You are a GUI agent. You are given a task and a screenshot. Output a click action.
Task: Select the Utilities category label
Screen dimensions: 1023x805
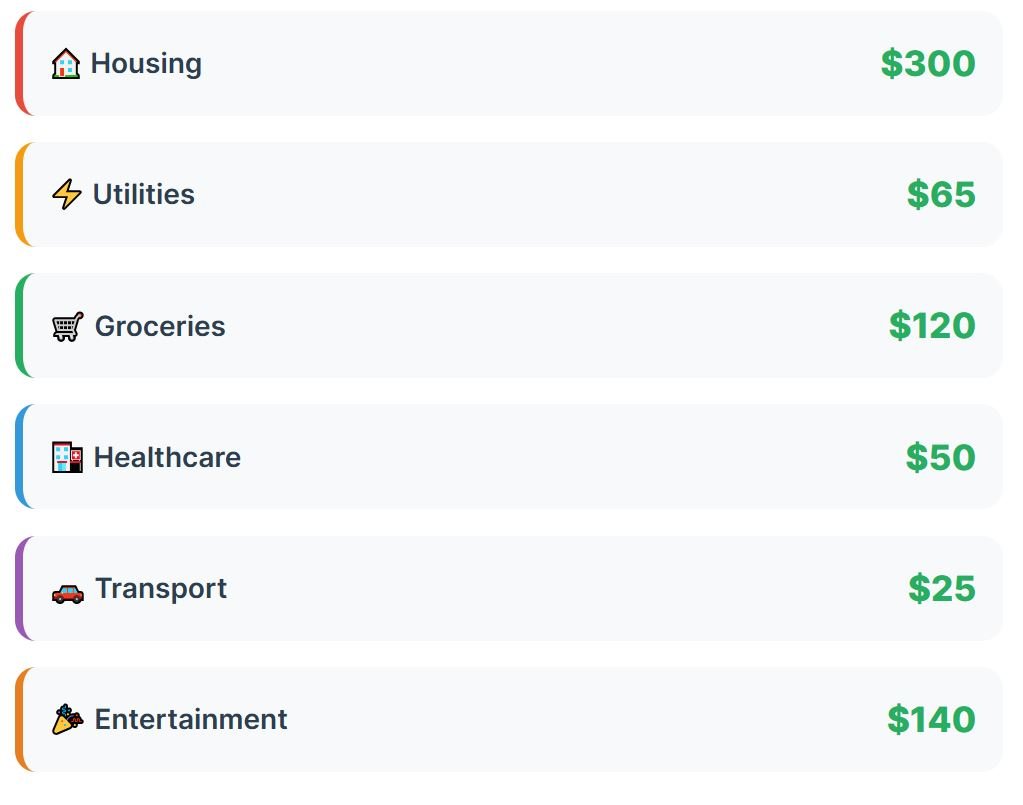[x=144, y=194]
